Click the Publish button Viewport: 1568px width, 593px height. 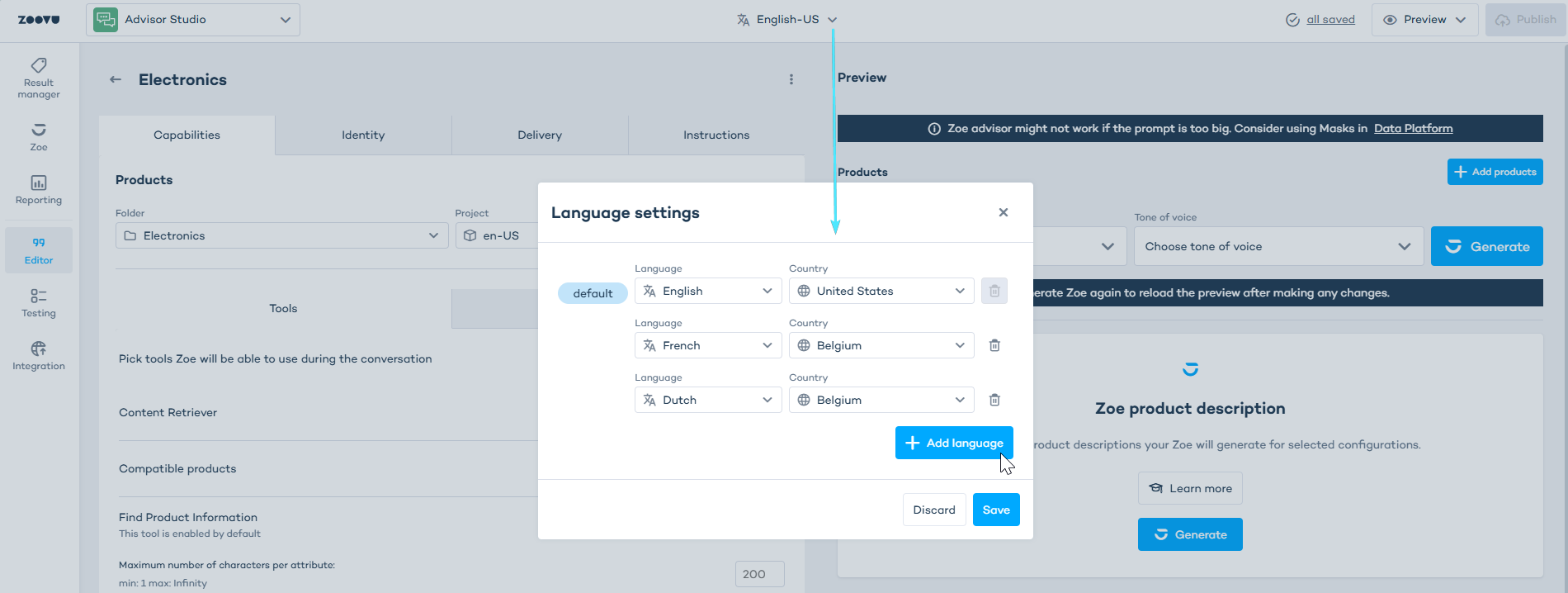[x=1525, y=20]
